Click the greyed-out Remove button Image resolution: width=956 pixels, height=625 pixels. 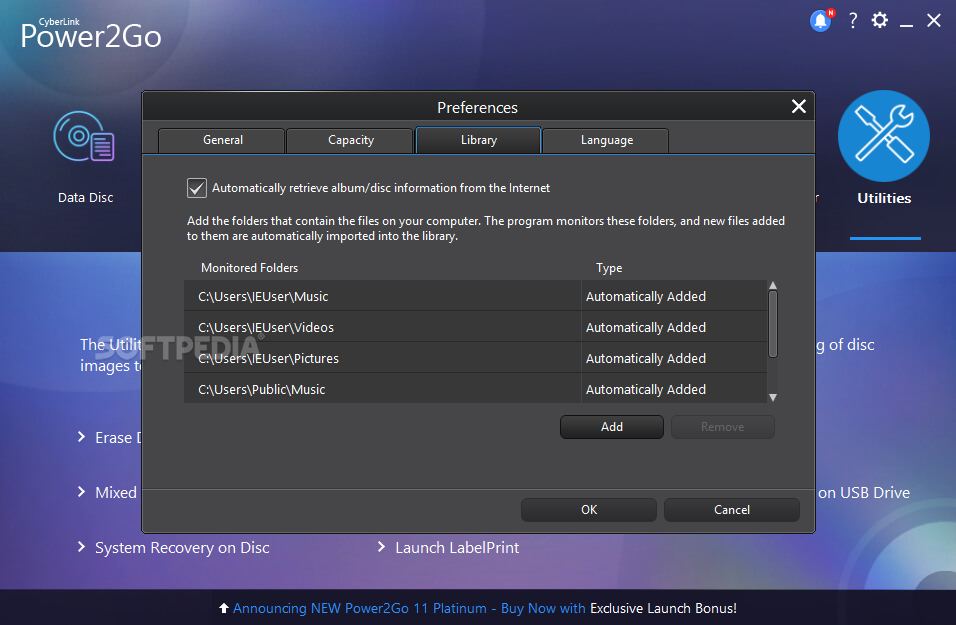(722, 427)
